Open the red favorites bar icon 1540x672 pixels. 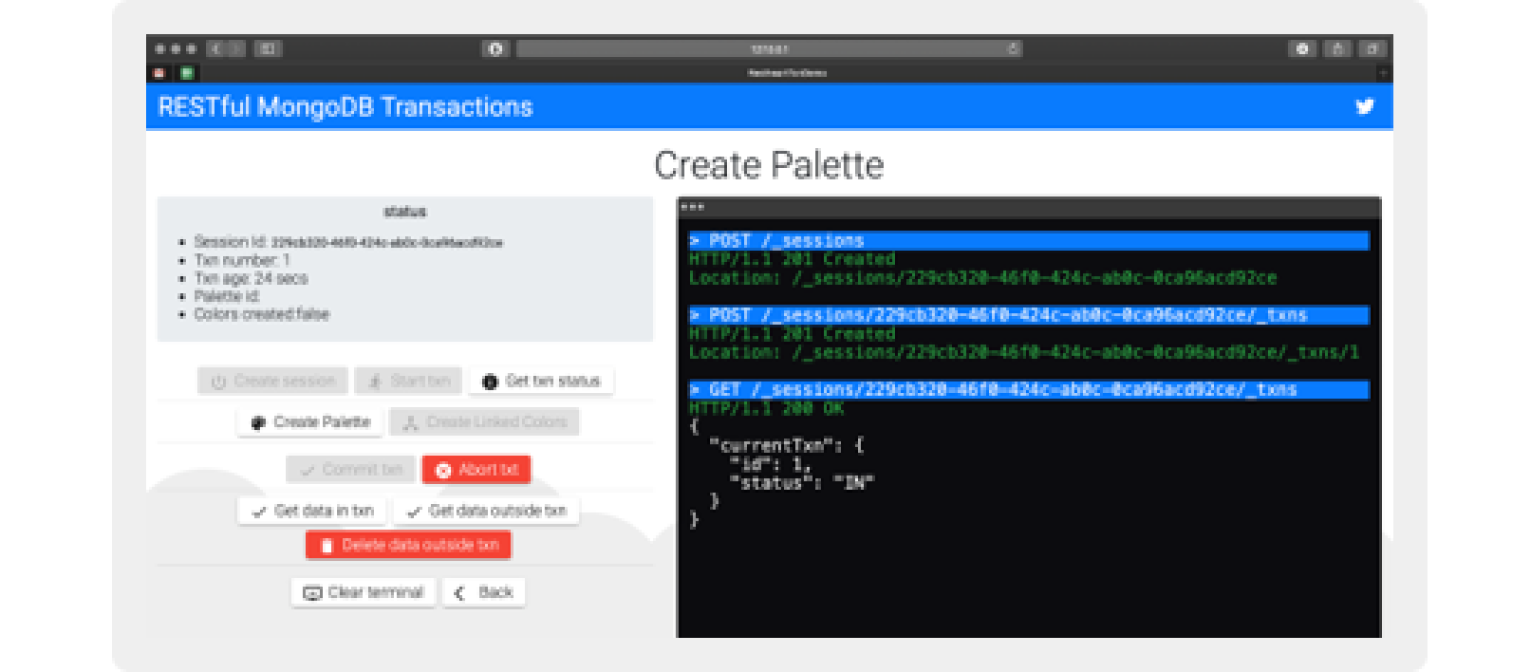click(159, 73)
